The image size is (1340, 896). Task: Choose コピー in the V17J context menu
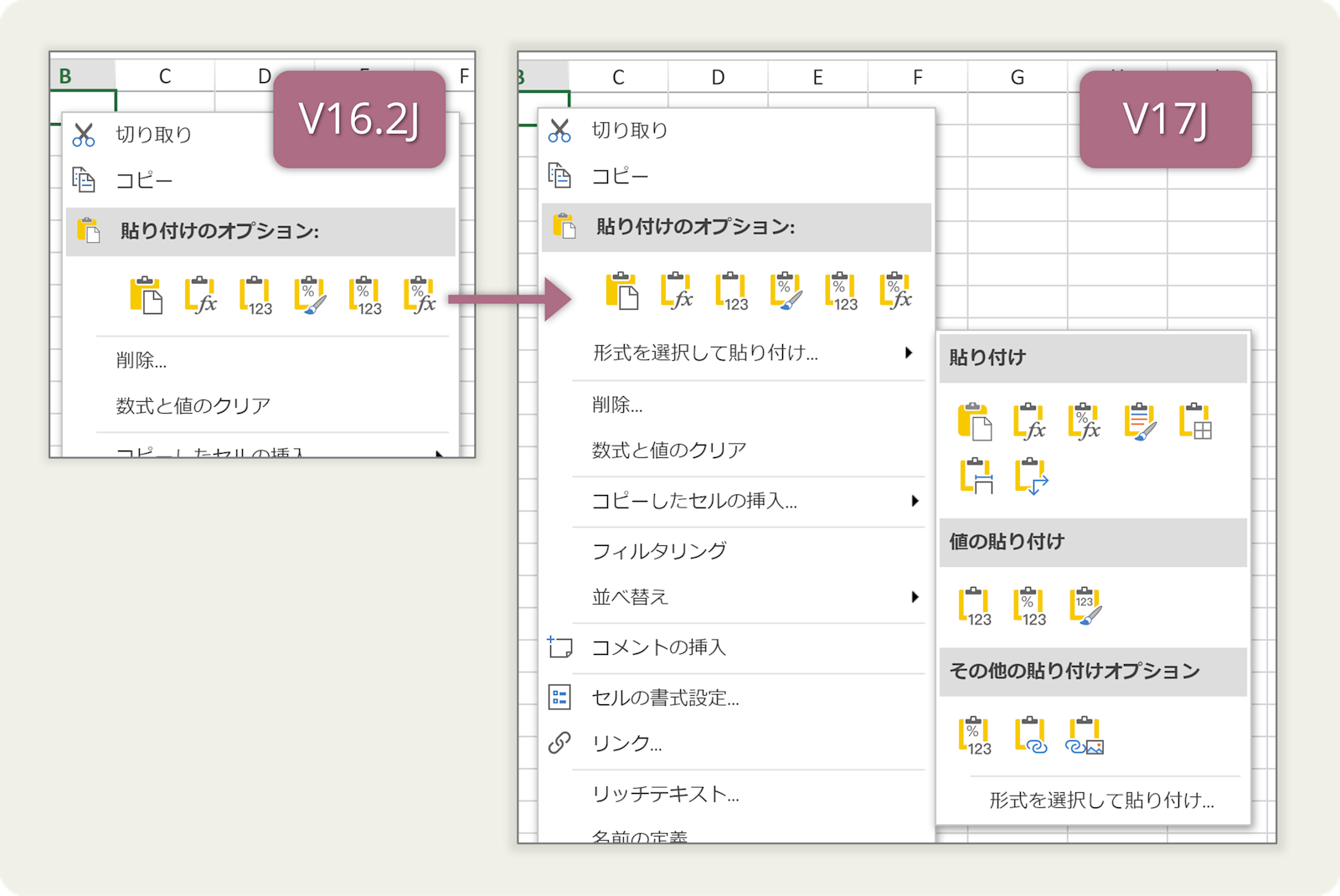(x=620, y=176)
